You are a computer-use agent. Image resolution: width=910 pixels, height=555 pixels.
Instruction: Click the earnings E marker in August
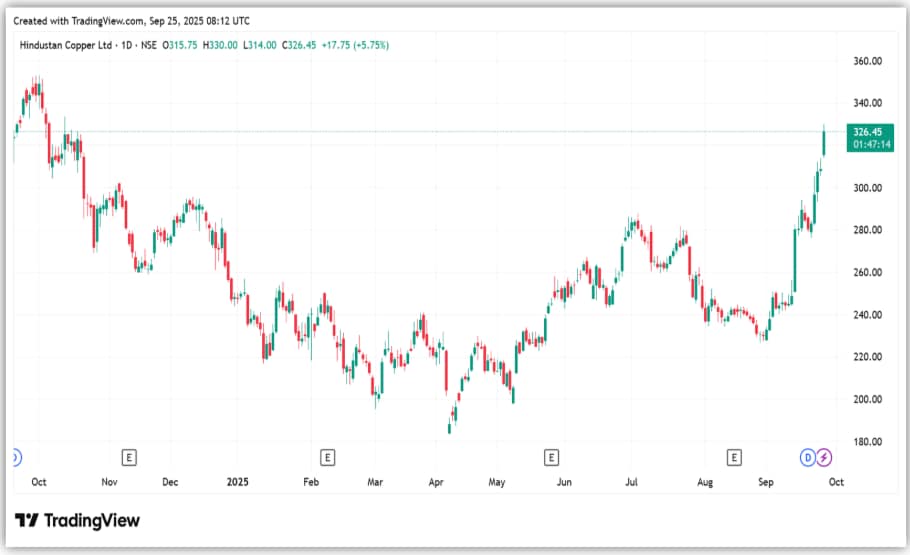point(734,457)
